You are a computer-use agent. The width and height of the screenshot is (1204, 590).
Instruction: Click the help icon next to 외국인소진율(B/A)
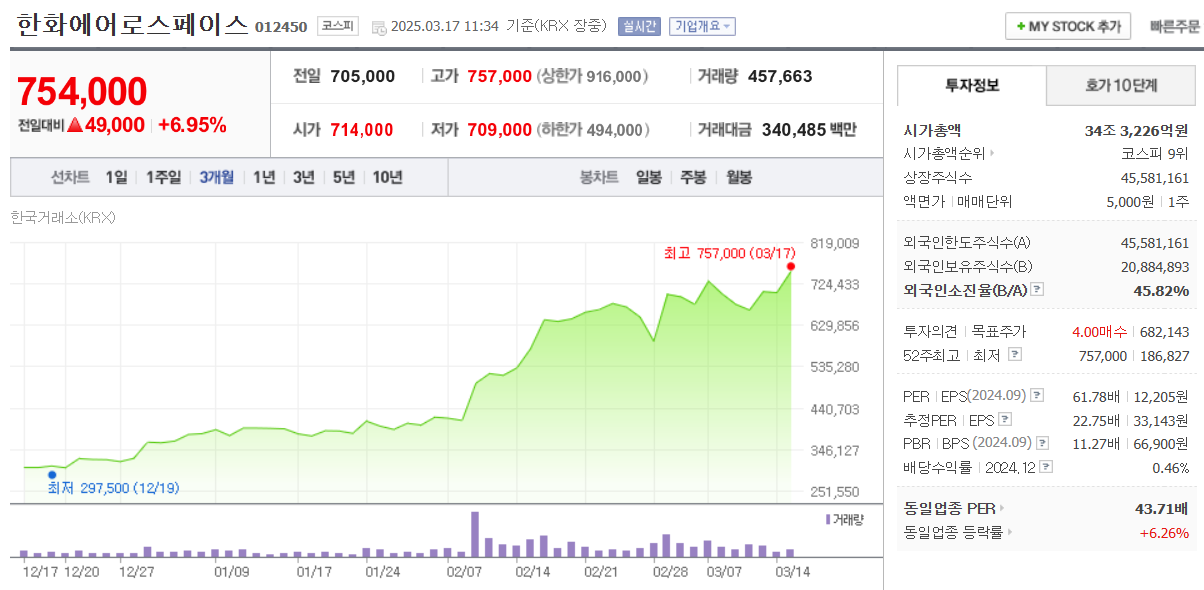point(1037,290)
